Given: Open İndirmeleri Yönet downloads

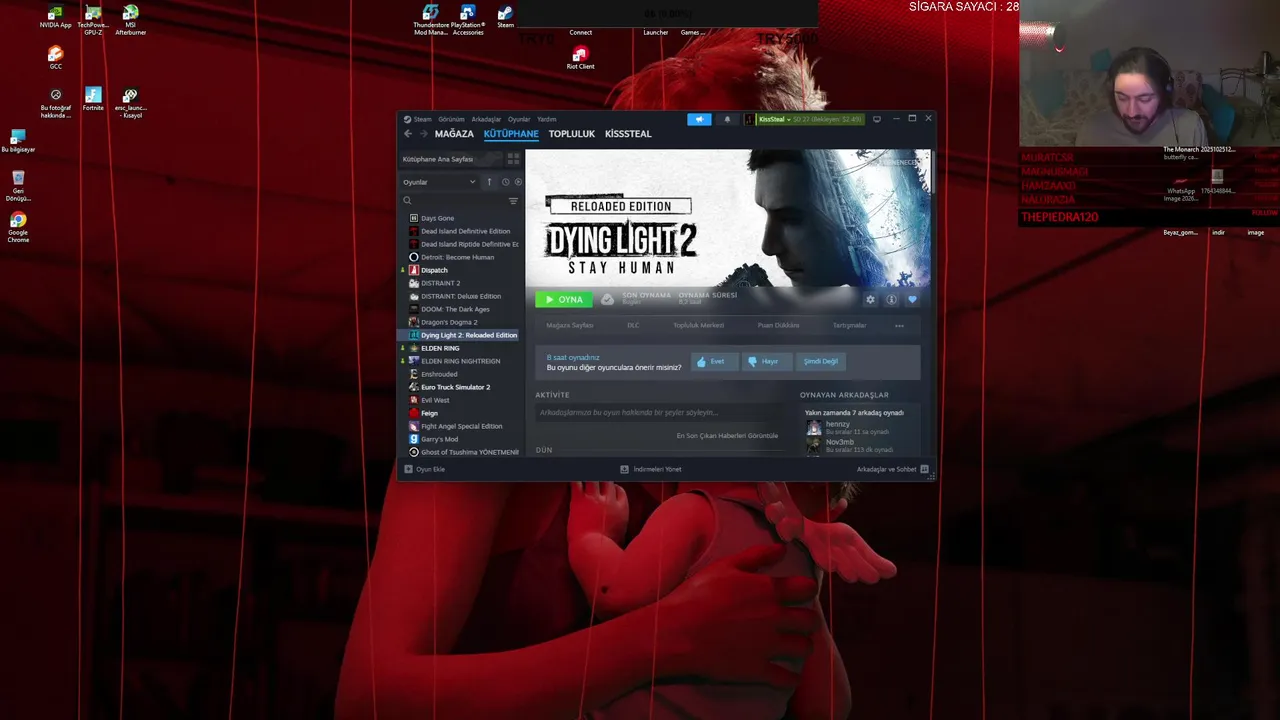Looking at the screenshot, I should point(651,469).
